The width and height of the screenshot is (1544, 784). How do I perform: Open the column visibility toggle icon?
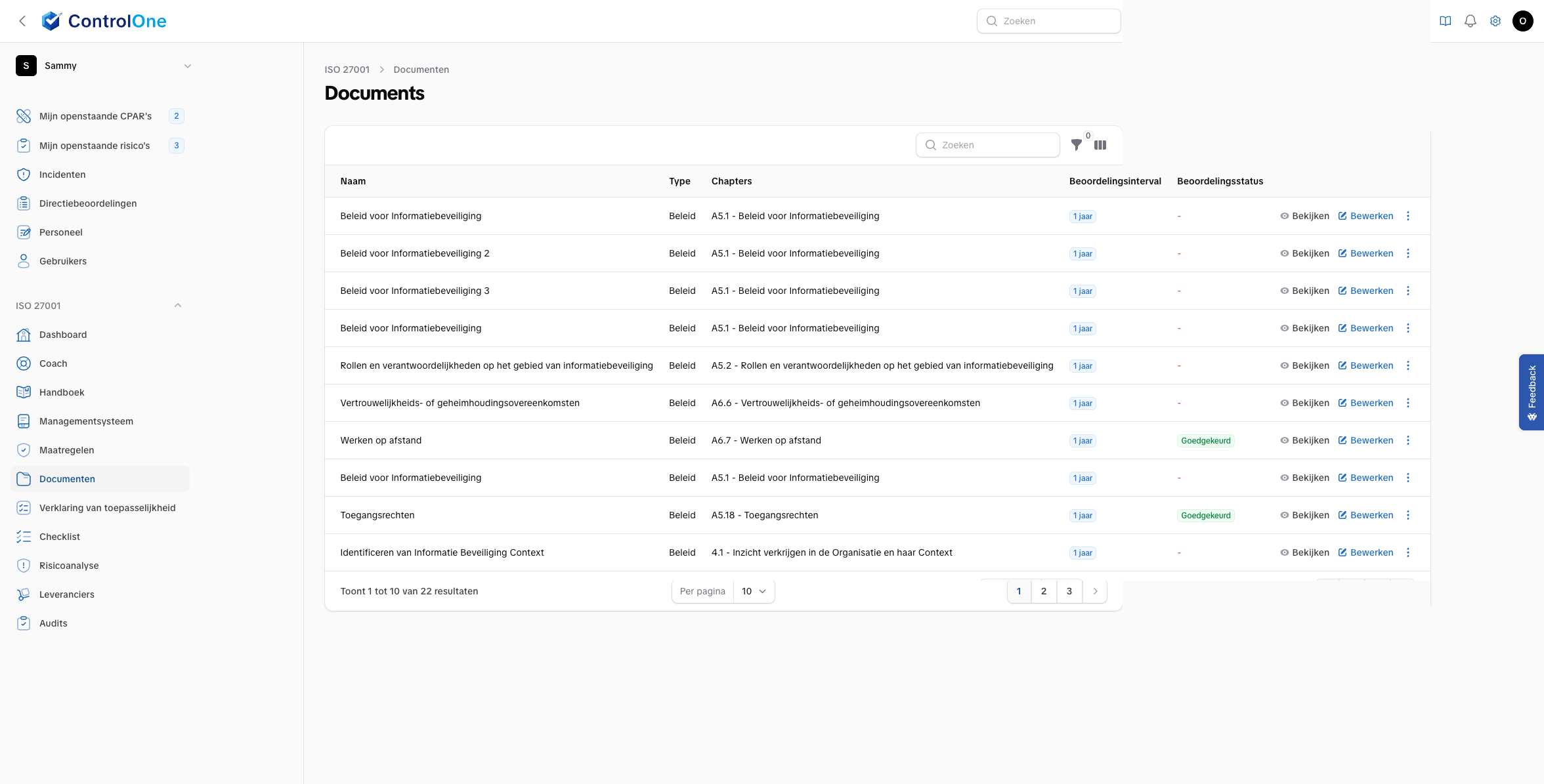click(x=1100, y=145)
